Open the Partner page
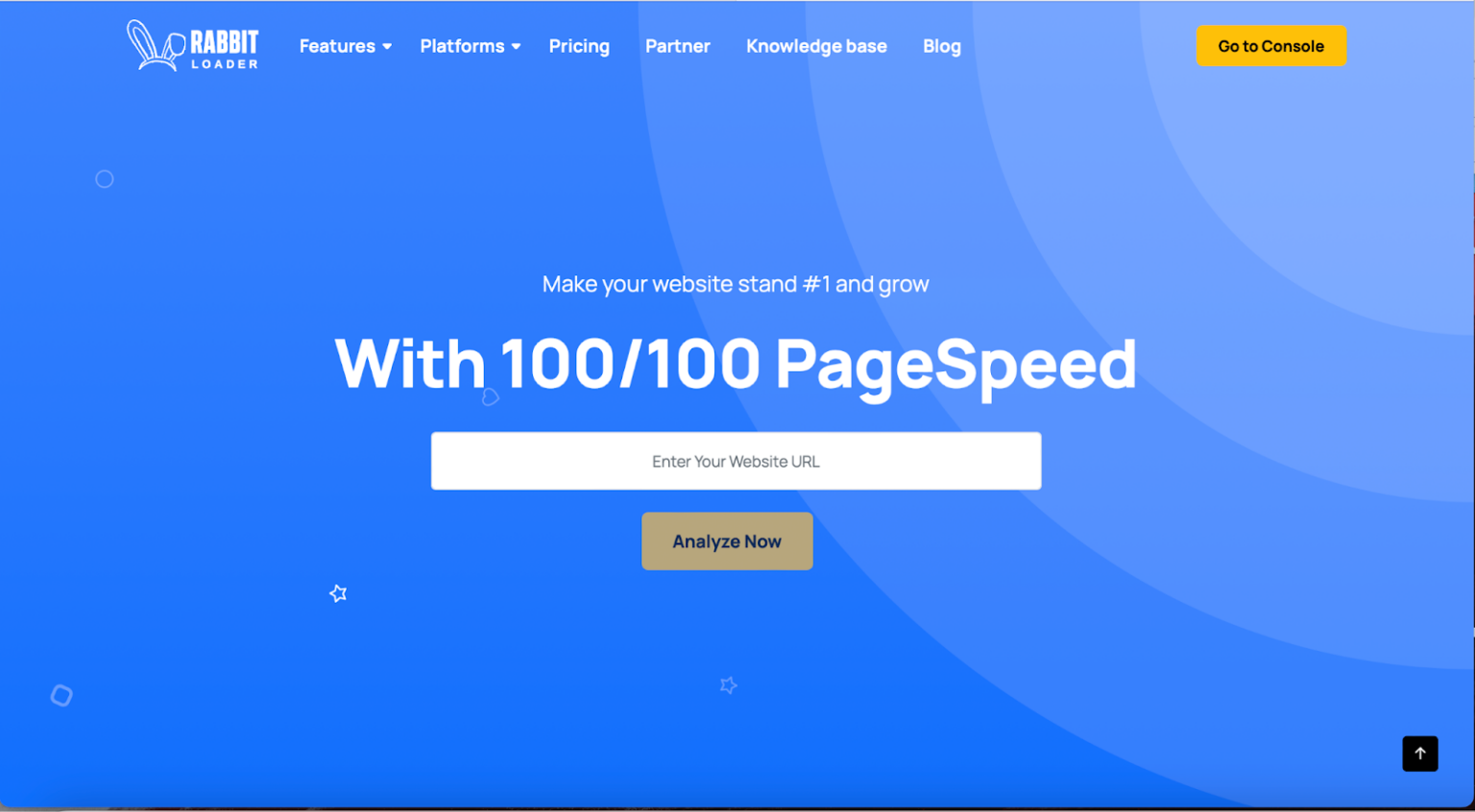 coord(678,46)
